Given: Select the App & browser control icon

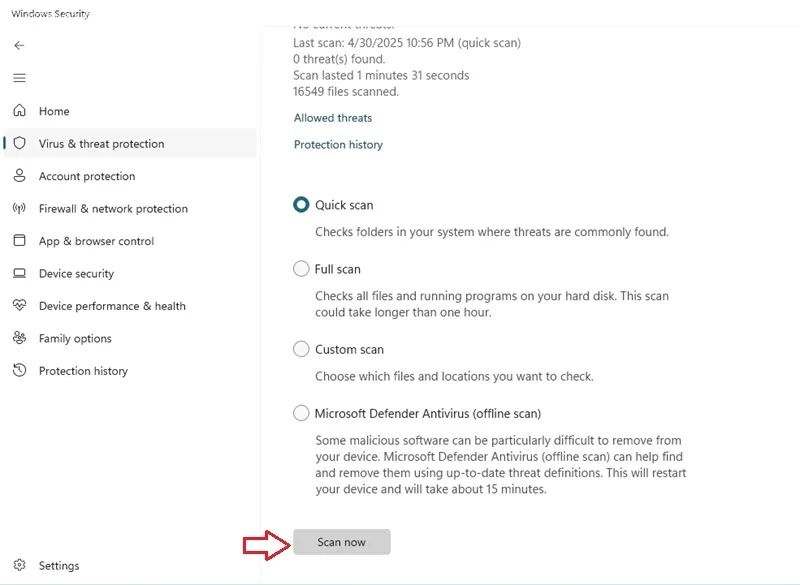Looking at the screenshot, I should (x=19, y=241).
